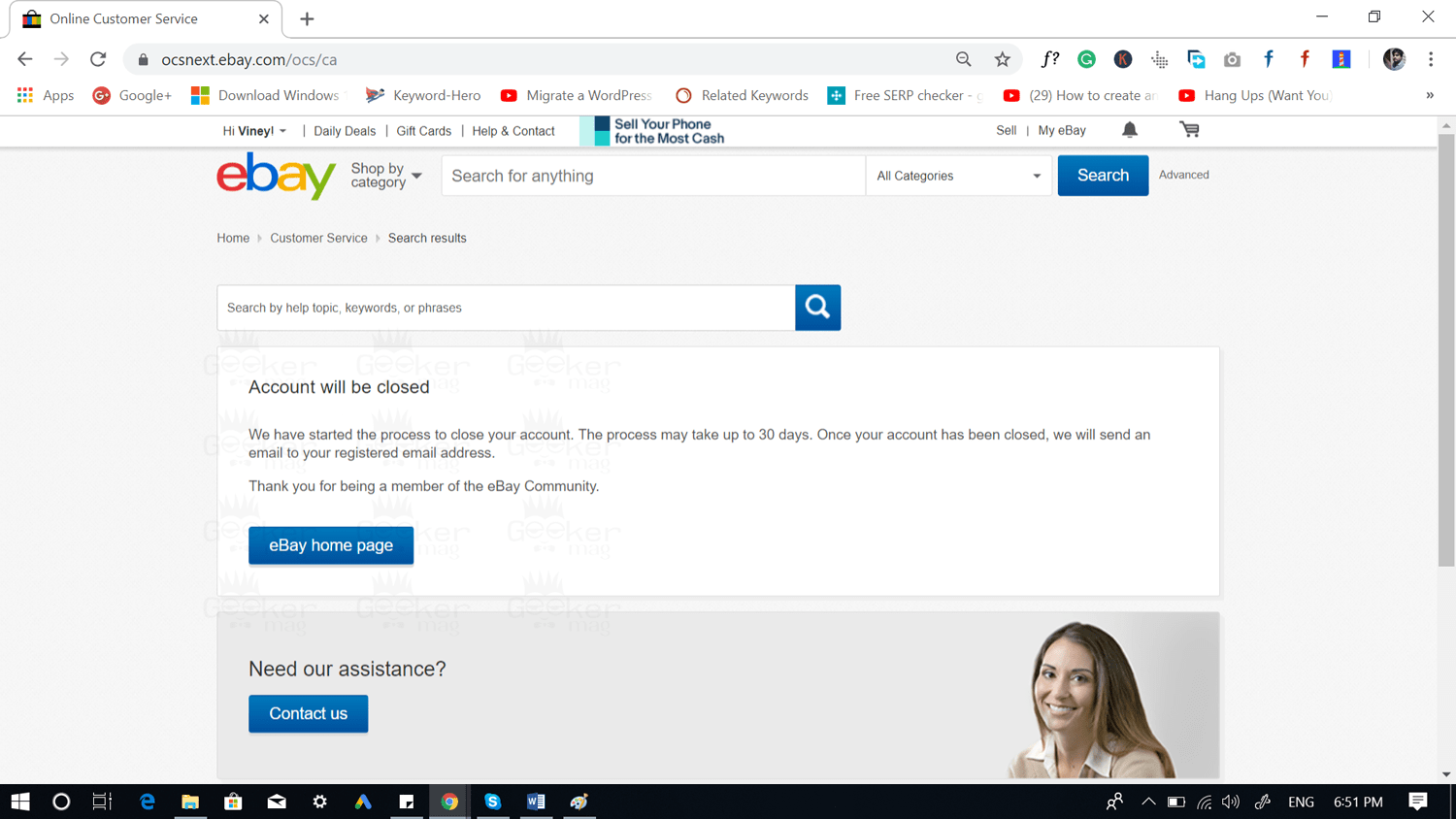Click the Chrome zoom magnifier icon
The height and width of the screenshot is (819, 1456).
tap(964, 59)
